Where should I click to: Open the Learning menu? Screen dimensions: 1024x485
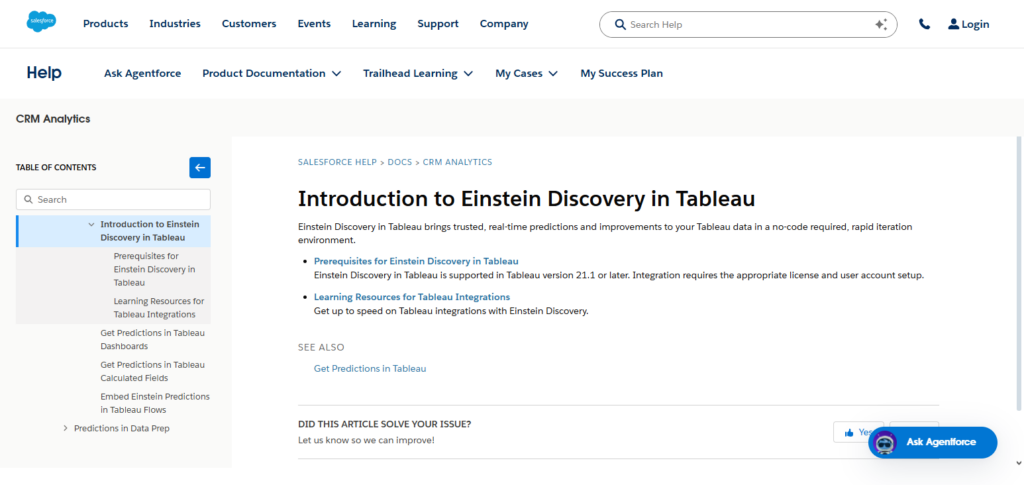coord(374,23)
